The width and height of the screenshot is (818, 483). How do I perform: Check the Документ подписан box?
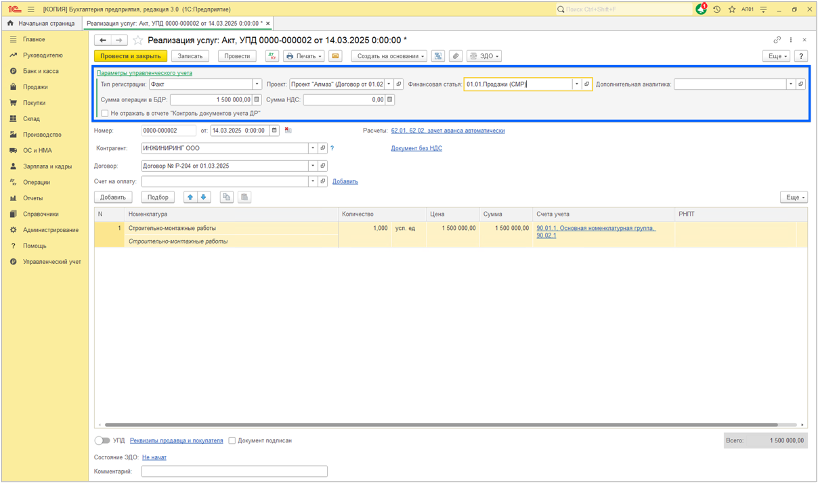point(232,440)
